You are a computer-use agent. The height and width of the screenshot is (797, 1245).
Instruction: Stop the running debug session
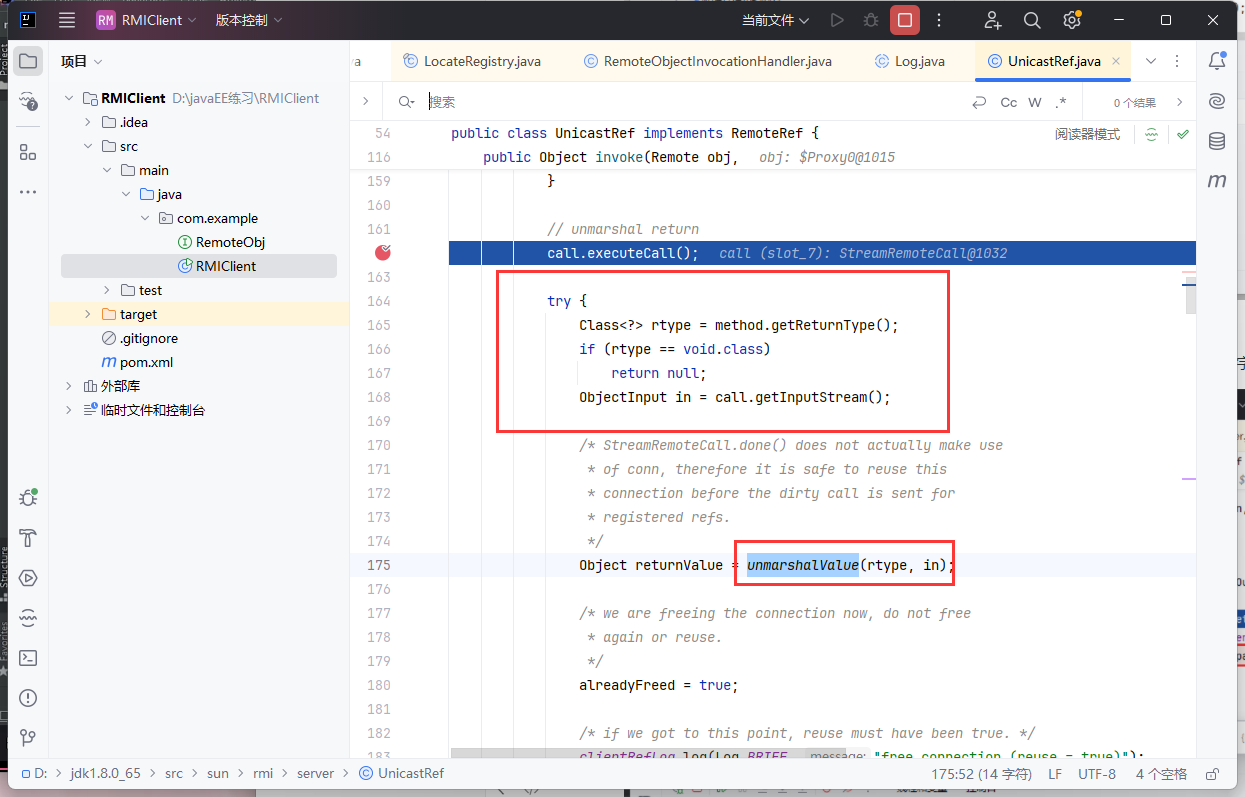[x=905, y=20]
